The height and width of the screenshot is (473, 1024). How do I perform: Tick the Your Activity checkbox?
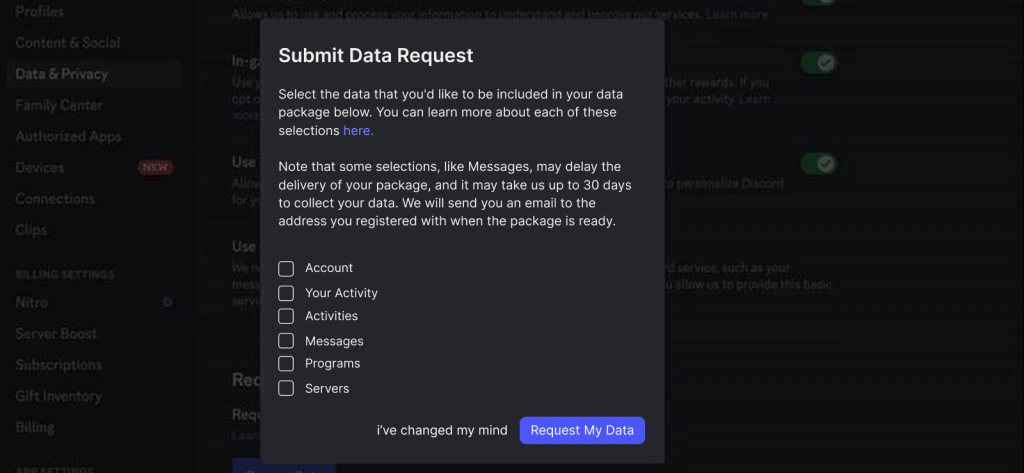[286, 293]
